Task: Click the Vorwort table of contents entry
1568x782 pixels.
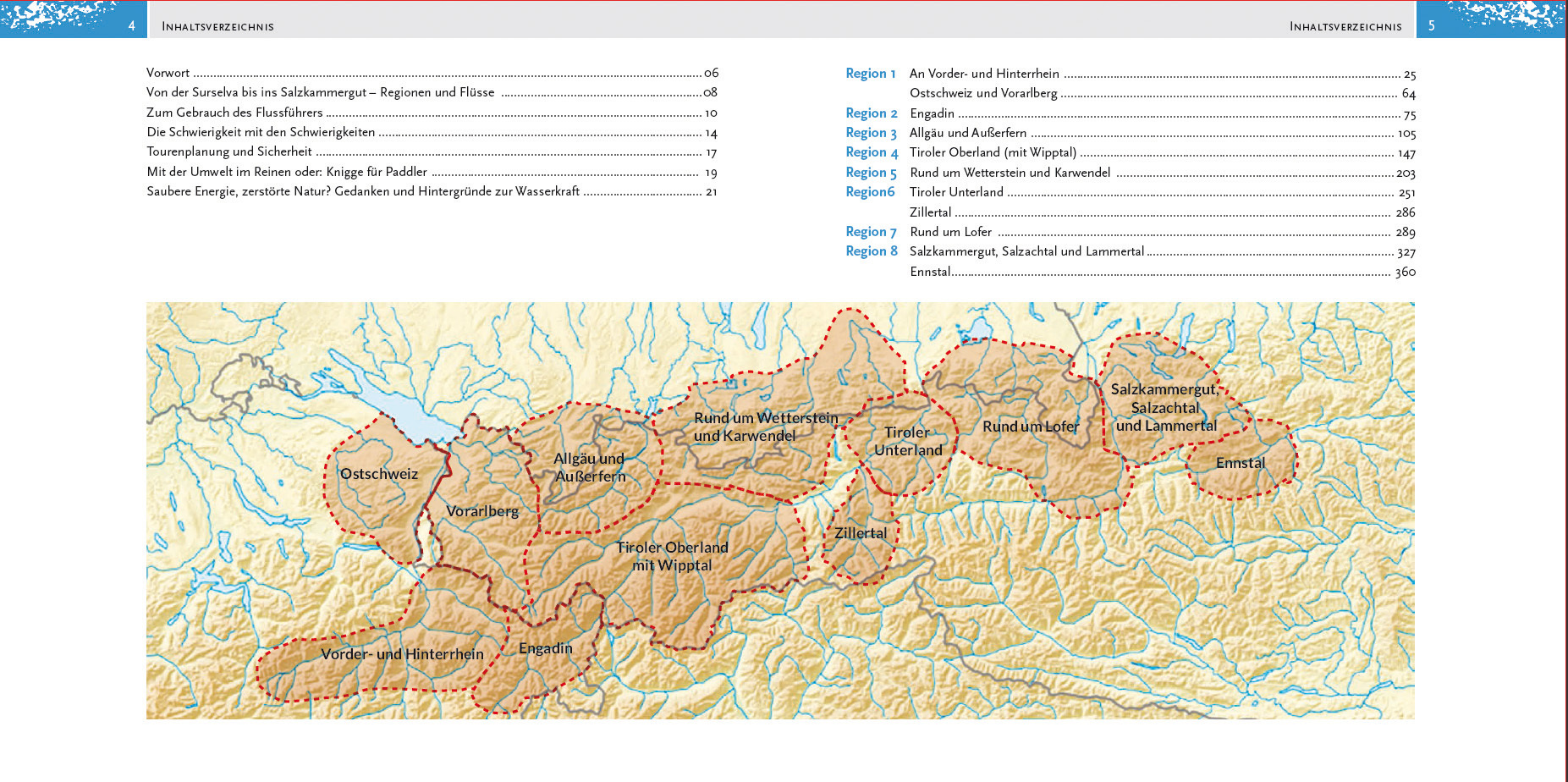Action: tap(168, 73)
